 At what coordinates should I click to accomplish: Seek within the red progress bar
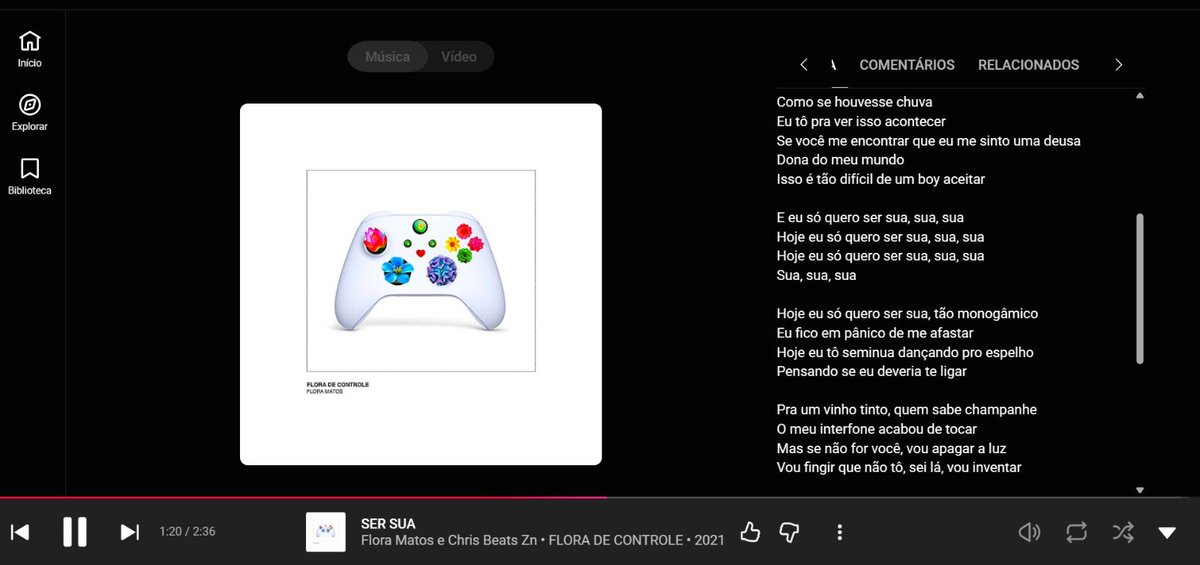[303, 497]
